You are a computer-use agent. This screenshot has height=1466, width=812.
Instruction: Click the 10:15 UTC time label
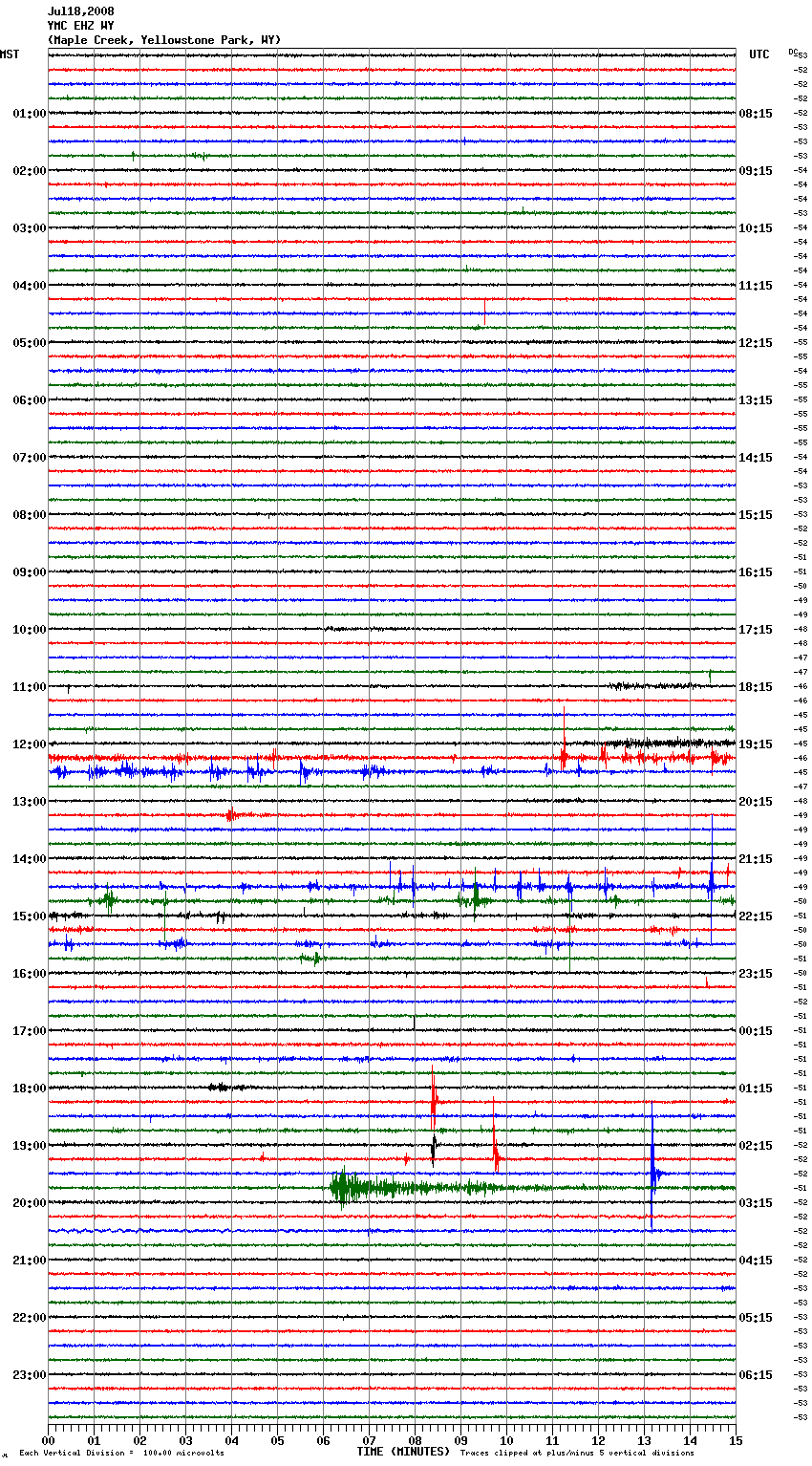[756, 228]
